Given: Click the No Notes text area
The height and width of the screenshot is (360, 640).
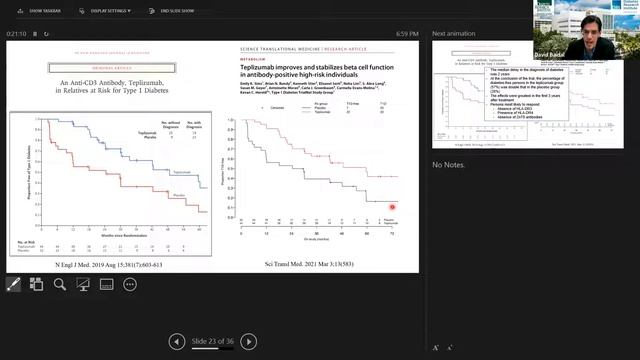Looking at the screenshot, I should pyautogui.click(x=448, y=165).
